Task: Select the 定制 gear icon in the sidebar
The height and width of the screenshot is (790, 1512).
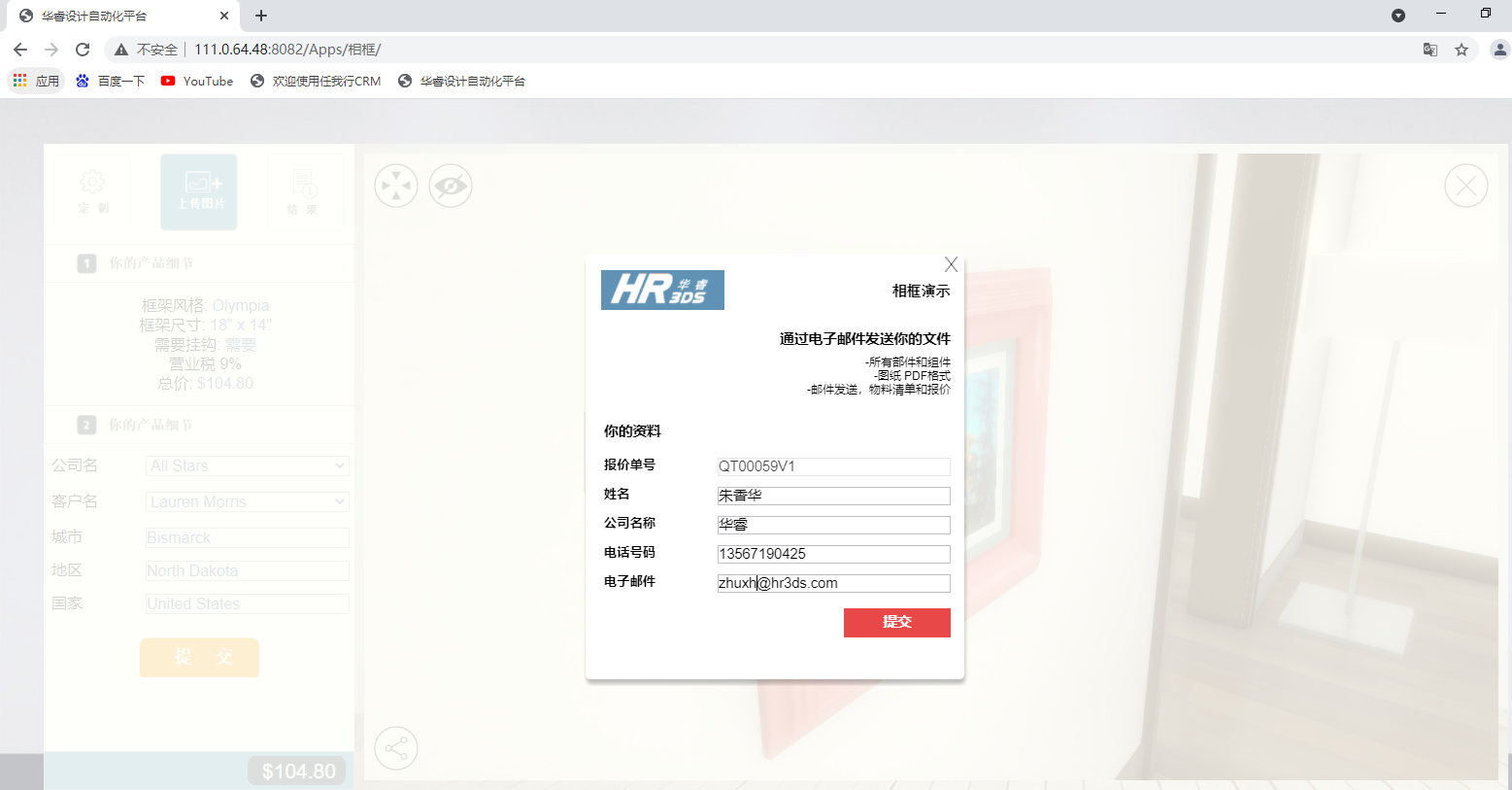Action: point(92,190)
